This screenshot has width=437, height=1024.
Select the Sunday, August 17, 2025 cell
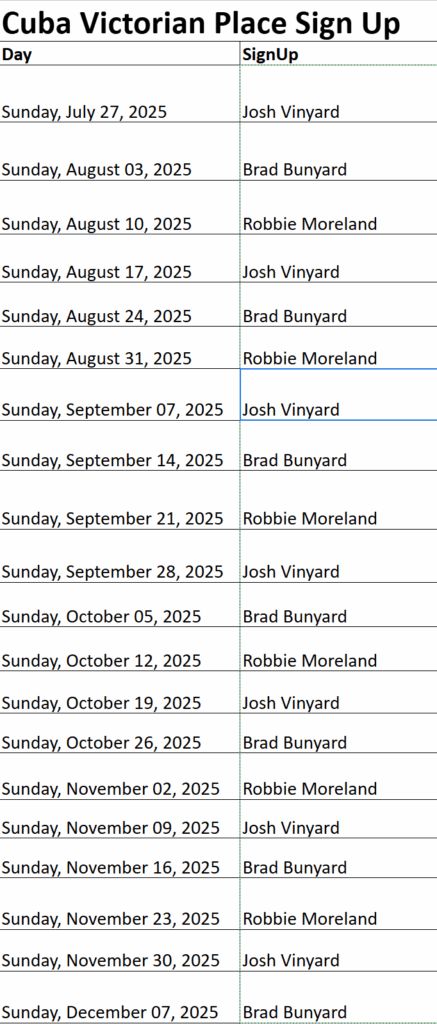pyautogui.click(x=120, y=259)
